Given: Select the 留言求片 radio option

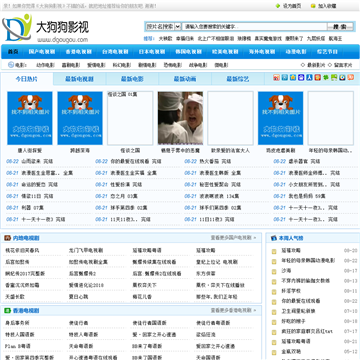Looking at the screenshot, I should tap(330, 65).
